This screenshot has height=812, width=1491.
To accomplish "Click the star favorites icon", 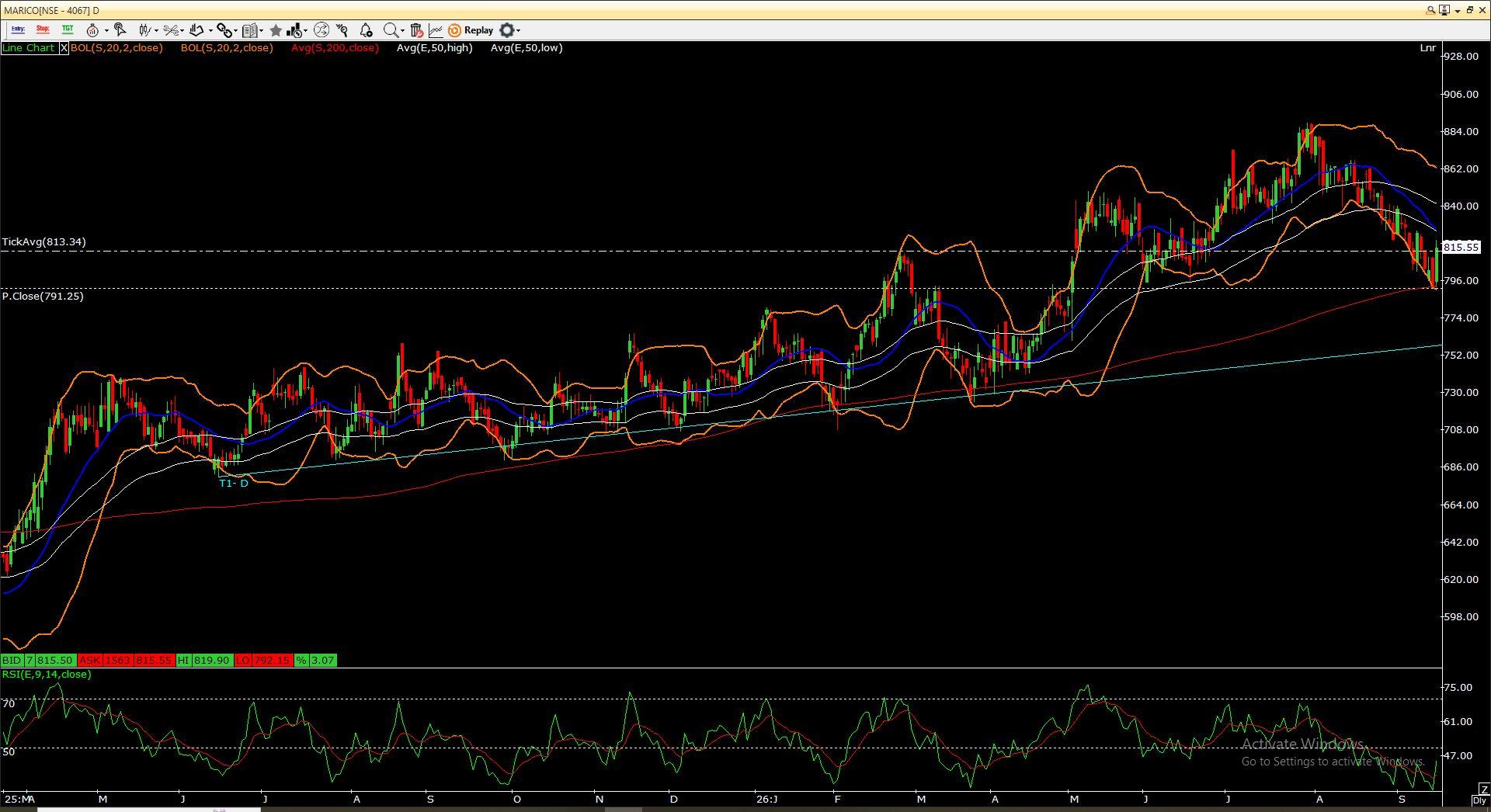I will 276,30.
